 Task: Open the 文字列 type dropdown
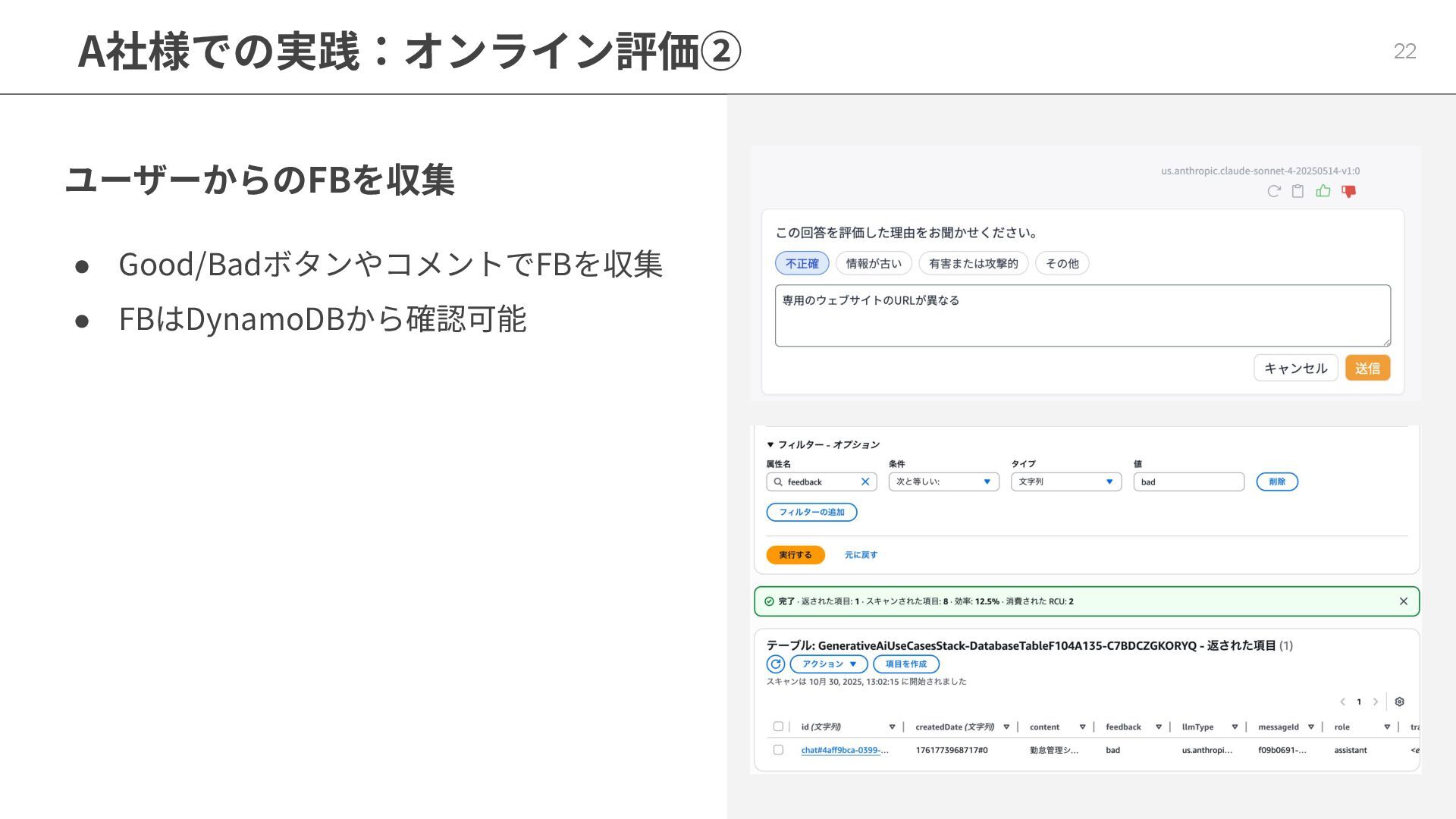(x=1065, y=482)
